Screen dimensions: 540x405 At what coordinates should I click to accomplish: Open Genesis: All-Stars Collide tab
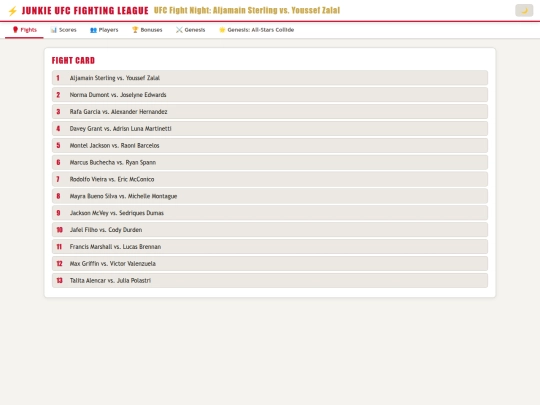(257, 30)
